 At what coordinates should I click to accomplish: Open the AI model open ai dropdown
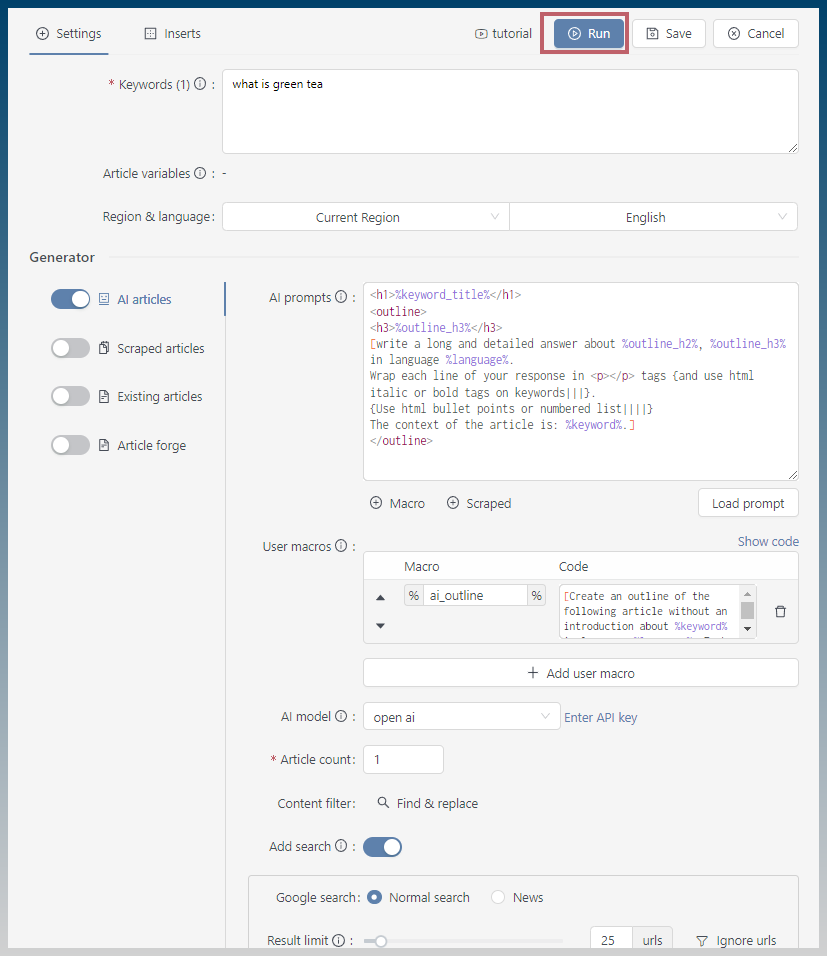coord(462,716)
